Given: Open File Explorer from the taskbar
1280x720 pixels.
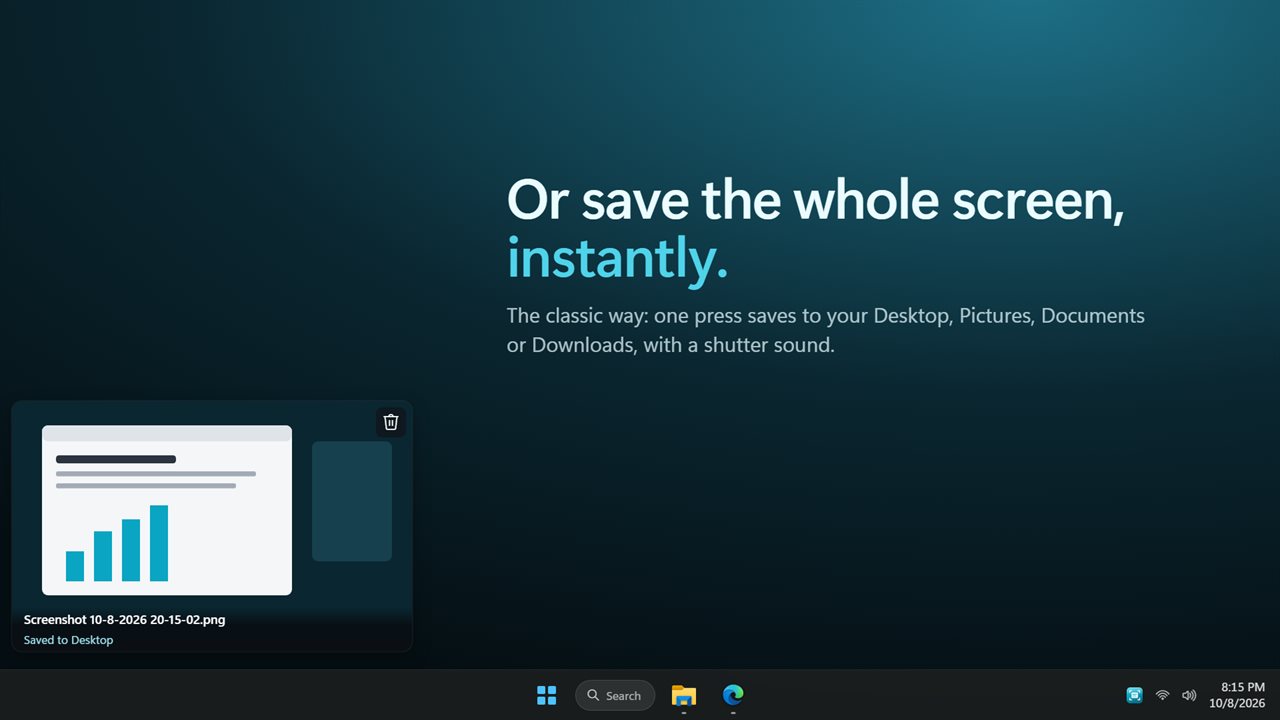Looking at the screenshot, I should tap(684, 695).
